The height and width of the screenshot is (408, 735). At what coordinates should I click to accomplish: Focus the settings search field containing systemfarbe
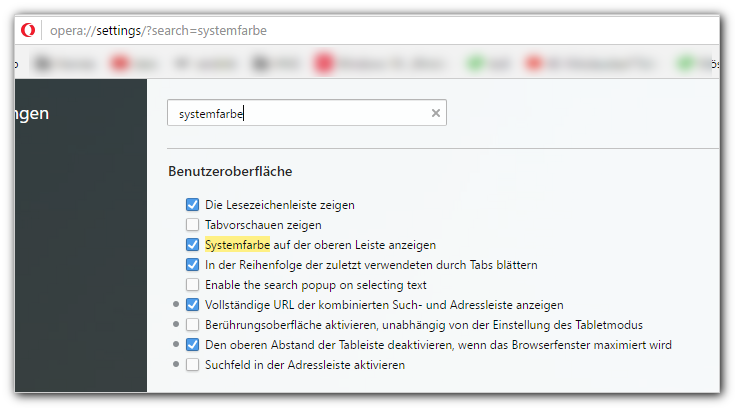[307, 113]
